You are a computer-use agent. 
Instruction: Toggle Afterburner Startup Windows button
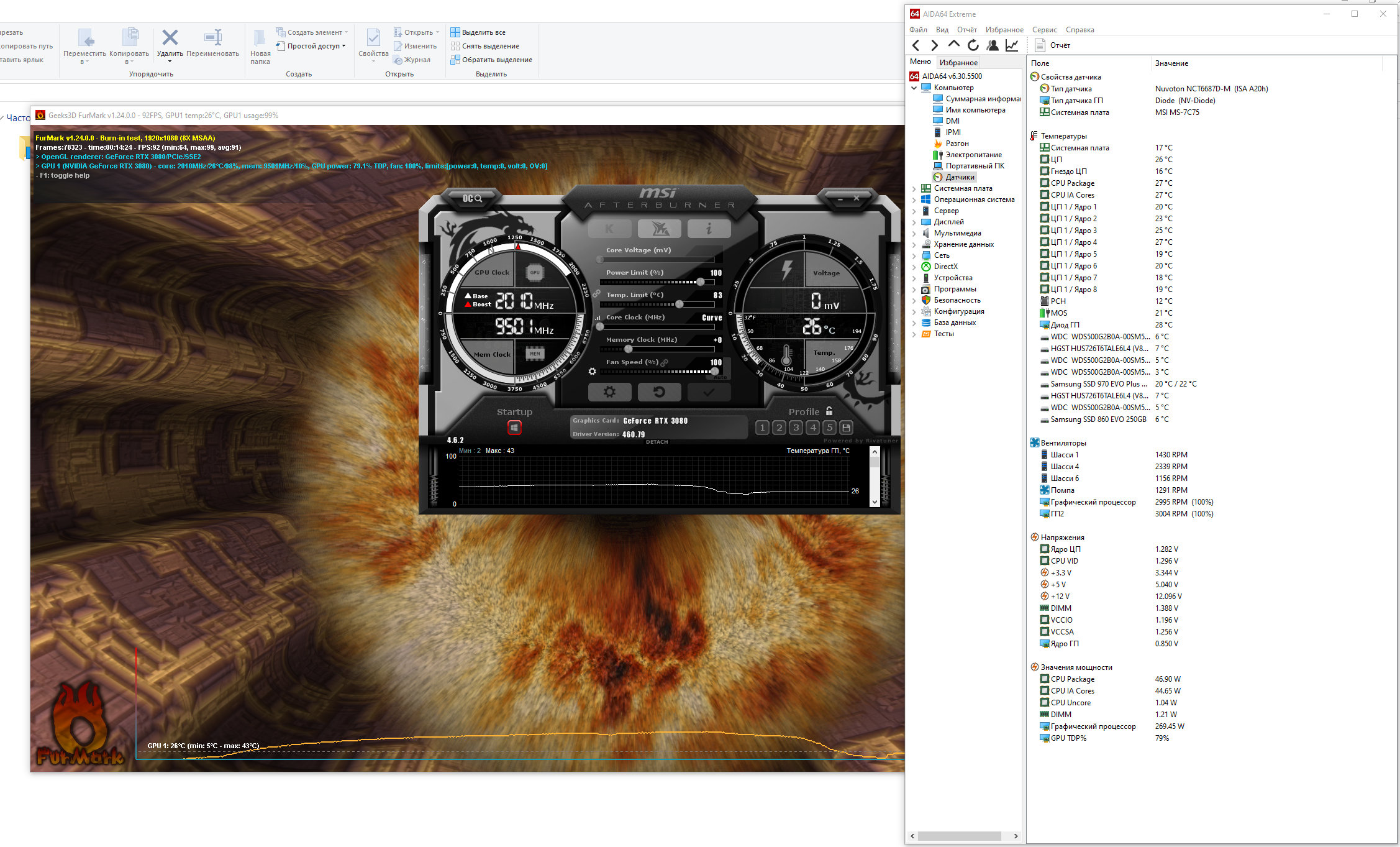(514, 428)
